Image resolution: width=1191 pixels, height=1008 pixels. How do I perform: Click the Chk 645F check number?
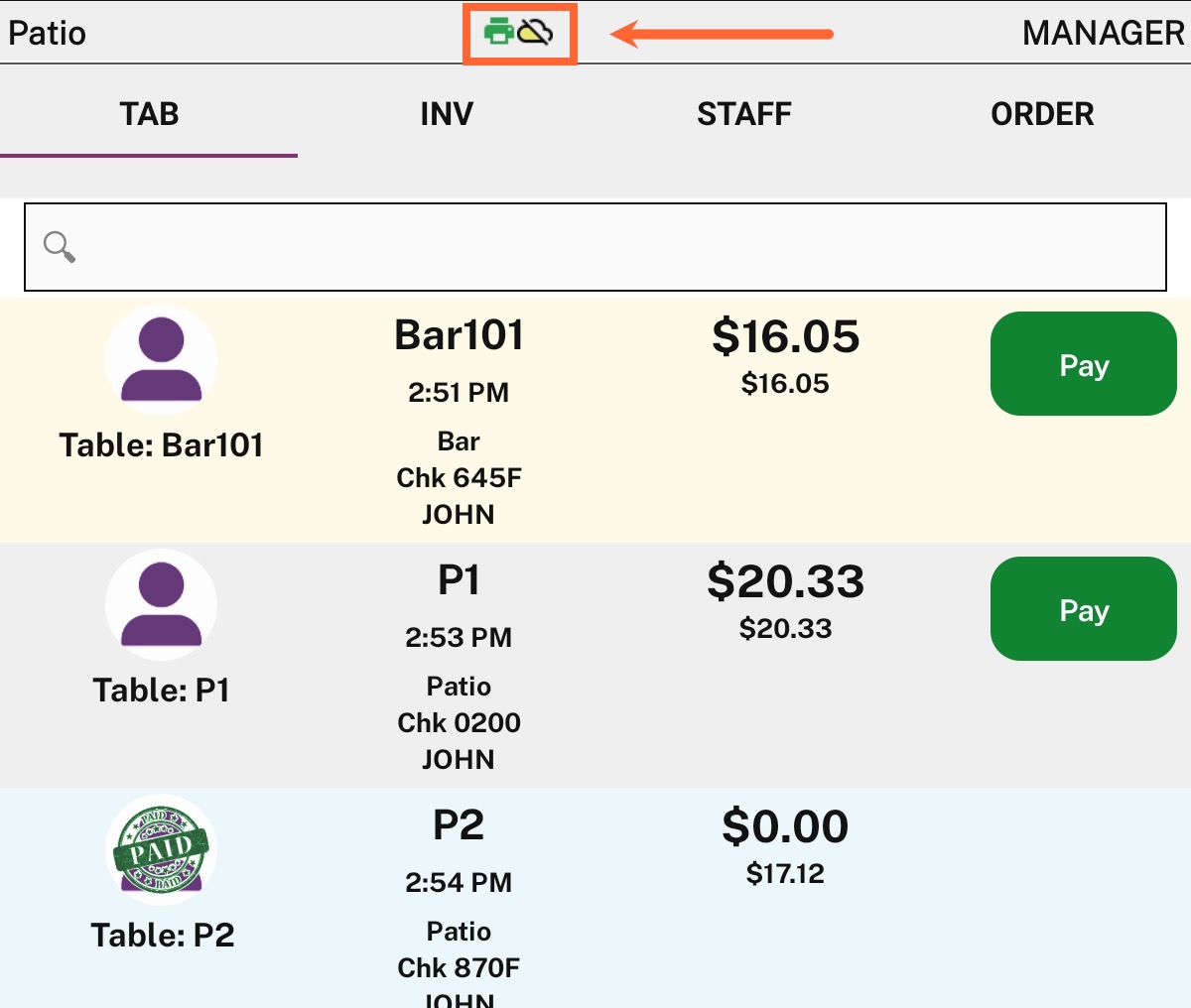459,478
